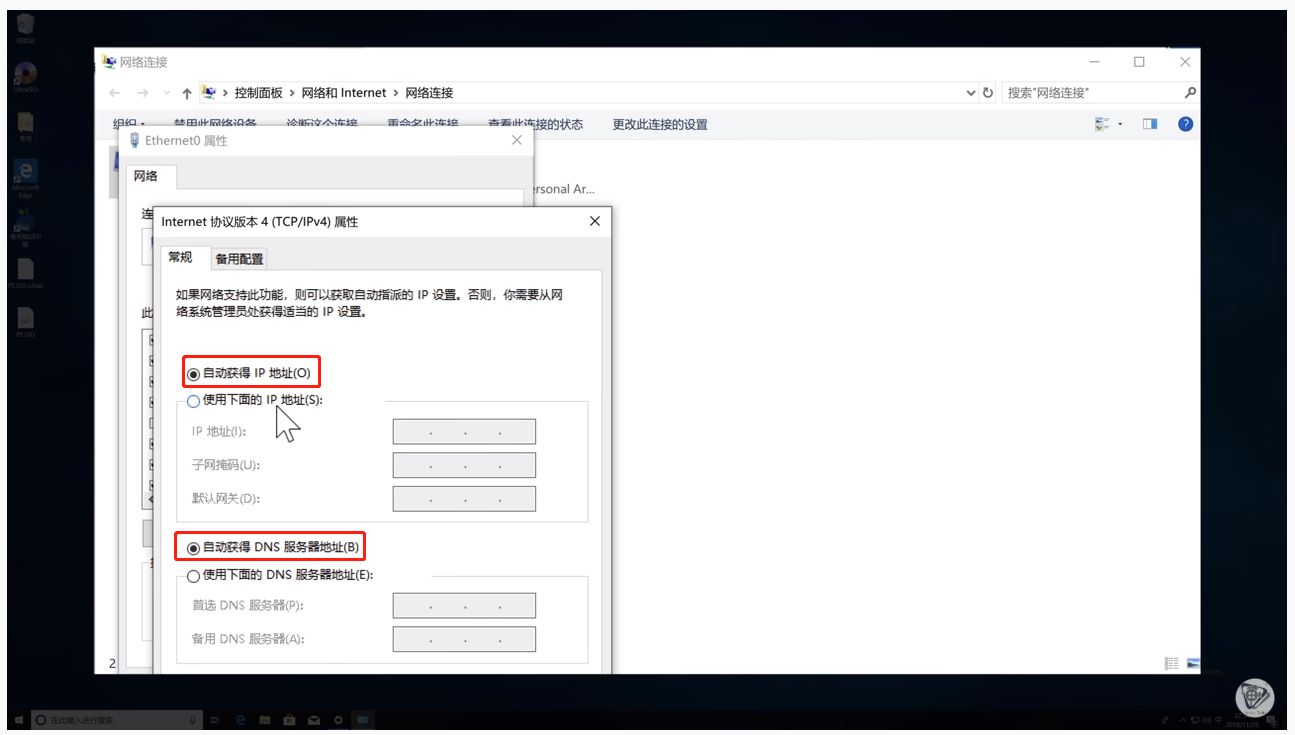This screenshot has height=735, width=1295.
Task: Click the search magnifier icon
Action: coord(1190,93)
